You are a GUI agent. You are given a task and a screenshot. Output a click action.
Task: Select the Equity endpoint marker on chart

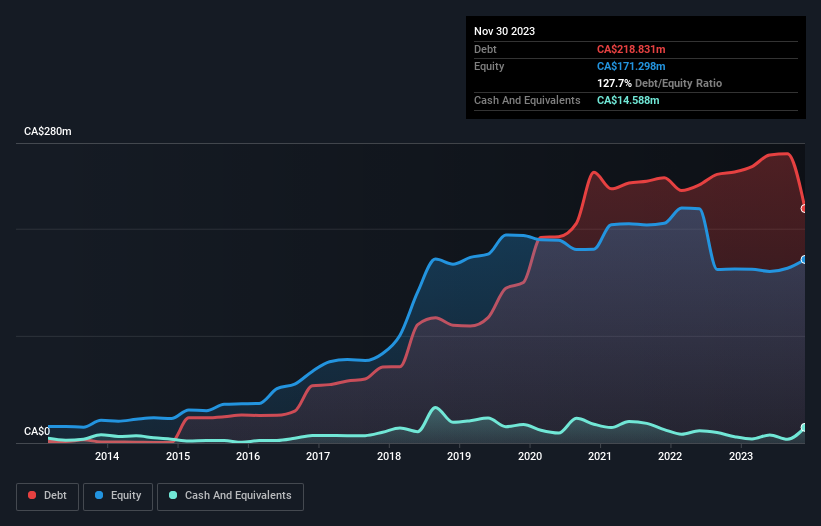804,260
